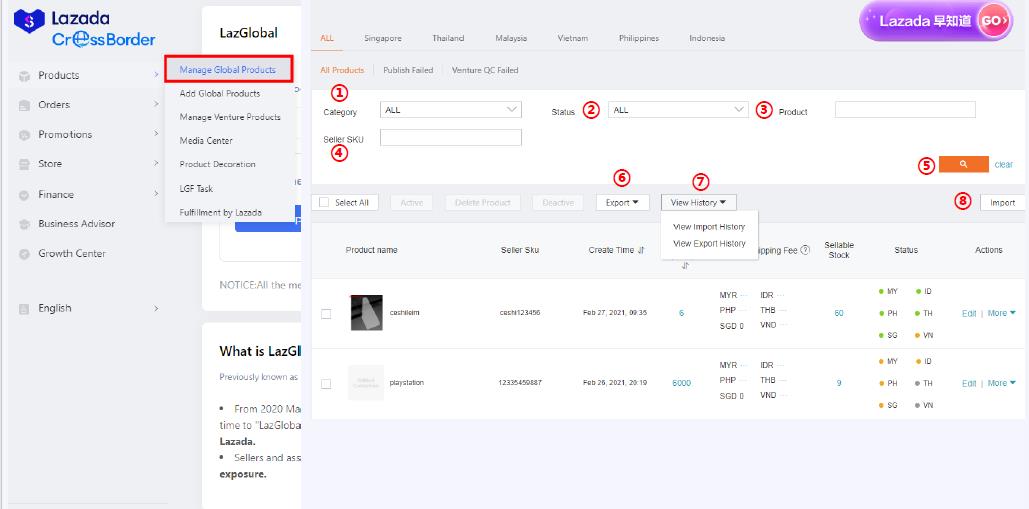
Task: Open the View History dropdown button
Action: coord(698,203)
